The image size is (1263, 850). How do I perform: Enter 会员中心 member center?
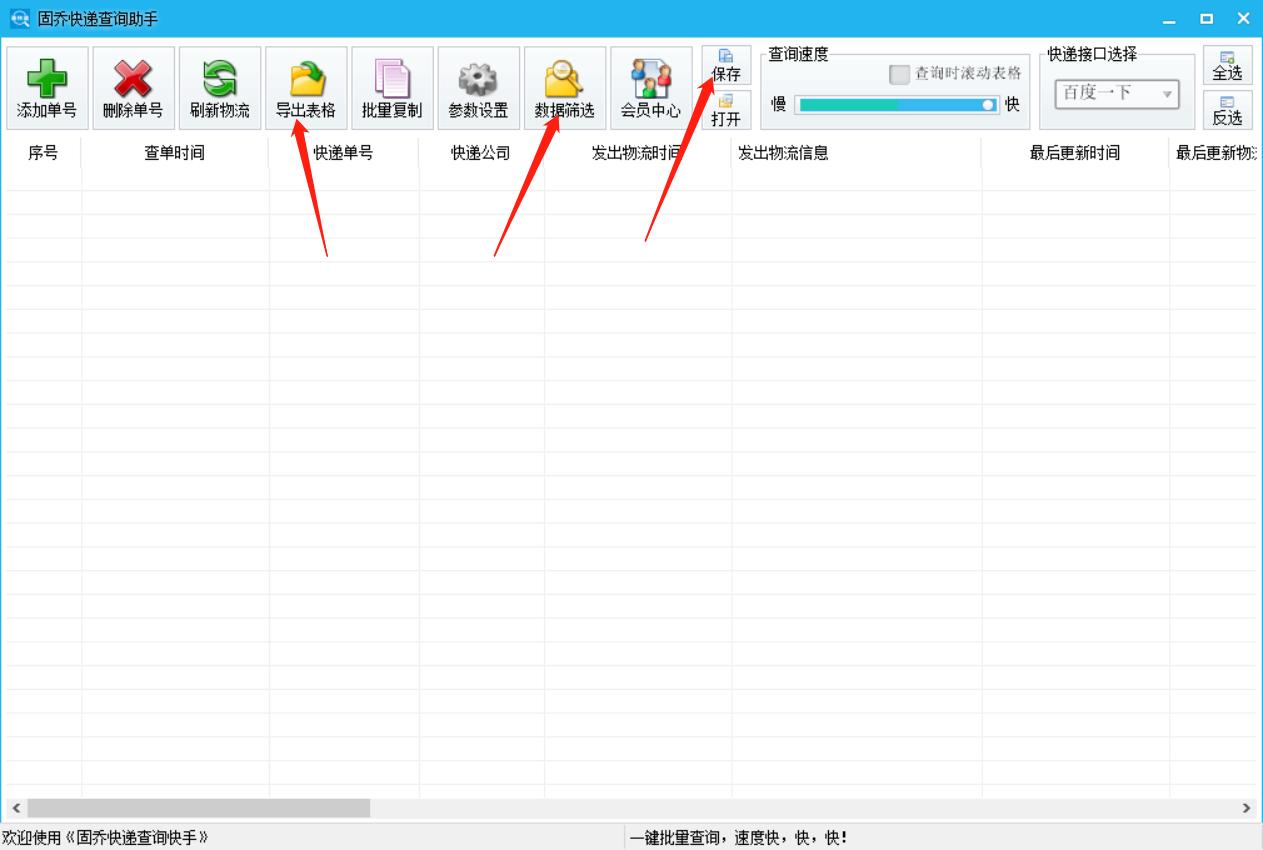point(651,88)
